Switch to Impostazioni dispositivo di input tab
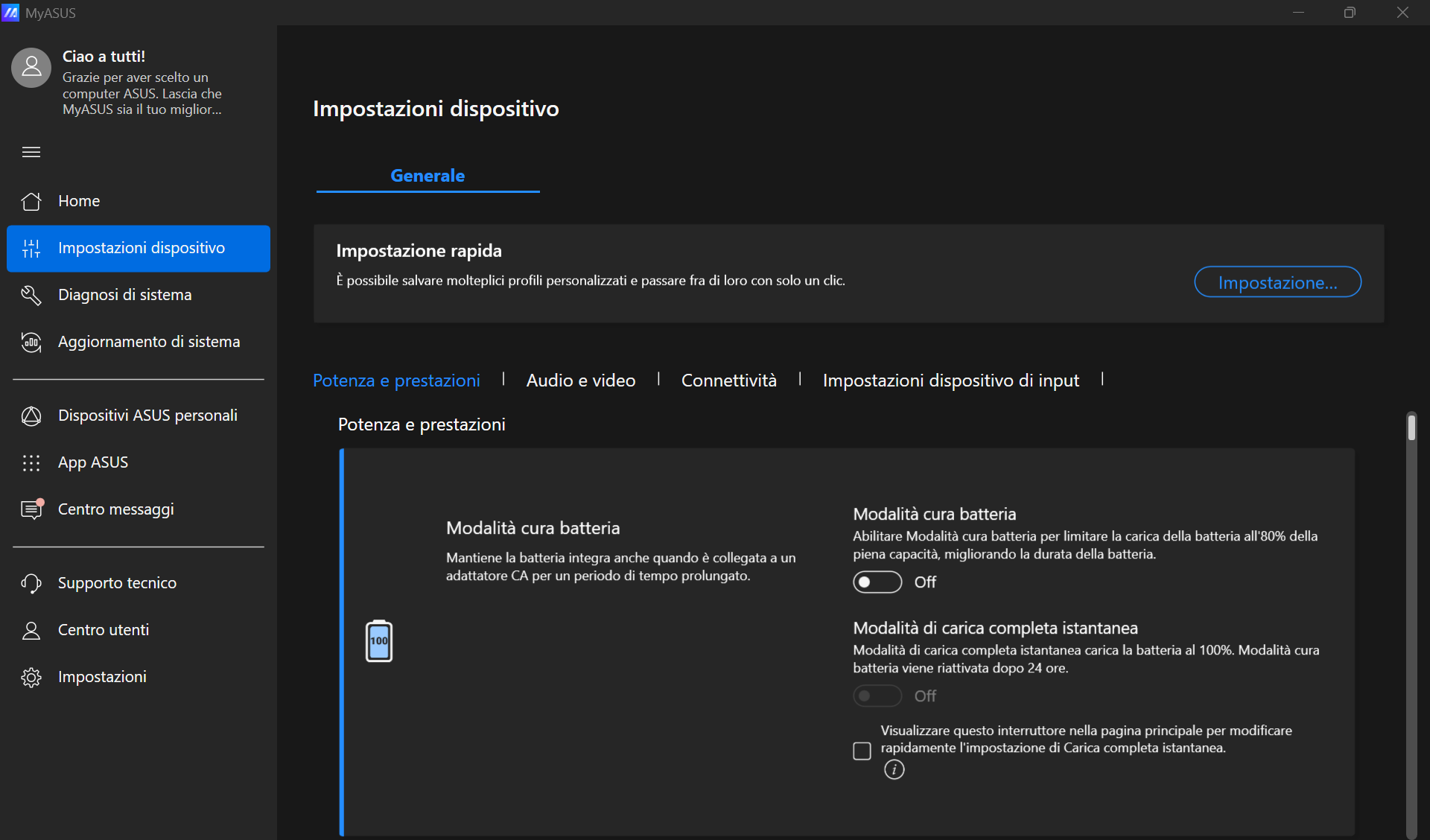The width and height of the screenshot is (1430, 840). click(951, 381)
